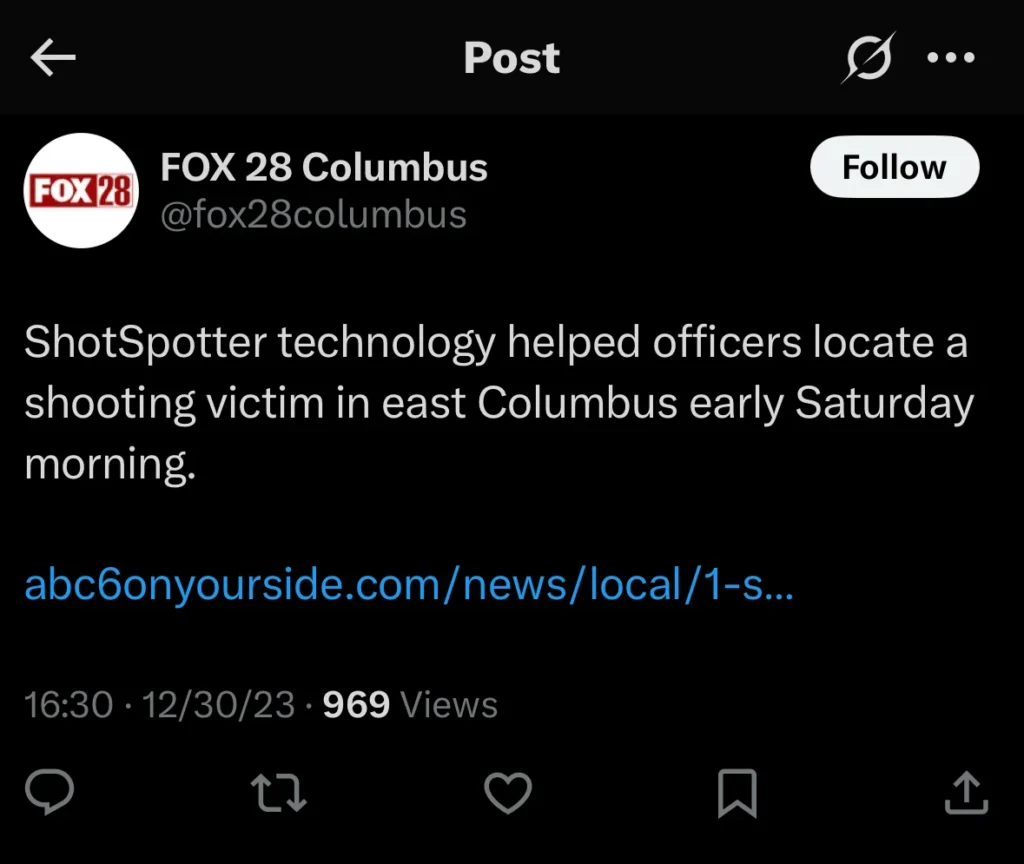Follow FOX 28 Columbus

tap(893, 167)
